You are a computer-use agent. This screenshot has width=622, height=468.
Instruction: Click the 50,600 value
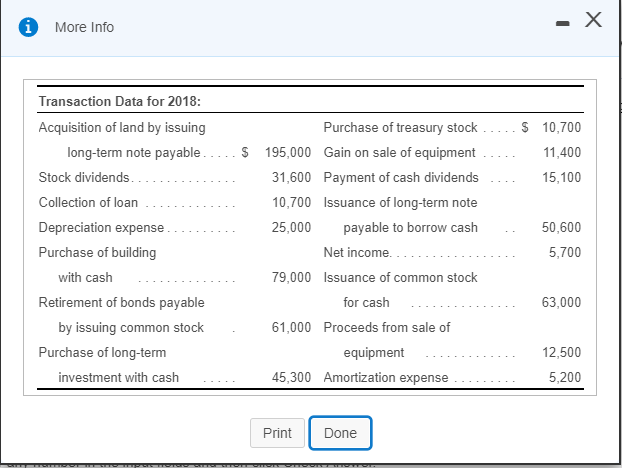click(x=562, y=227)
